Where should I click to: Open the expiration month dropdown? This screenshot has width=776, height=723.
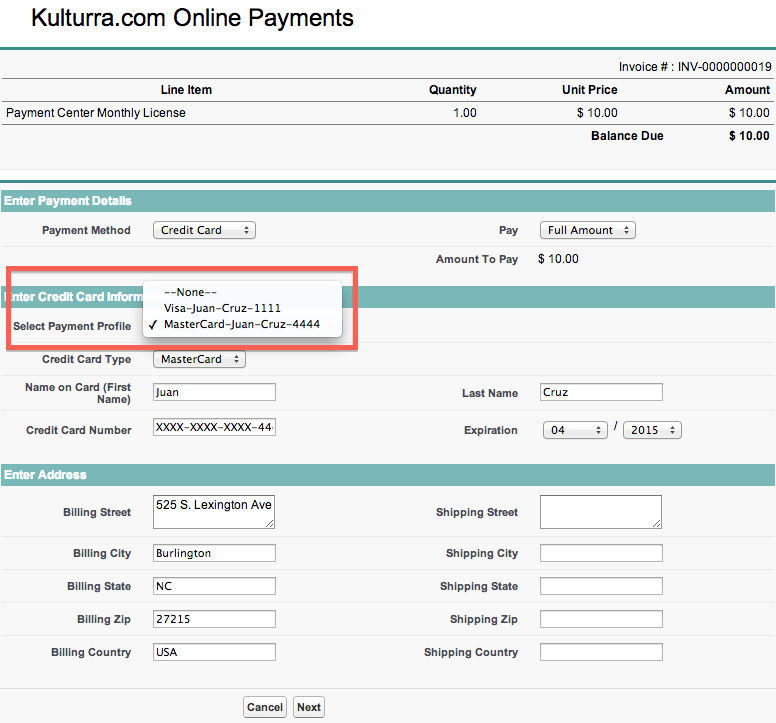tap(575, 430)
